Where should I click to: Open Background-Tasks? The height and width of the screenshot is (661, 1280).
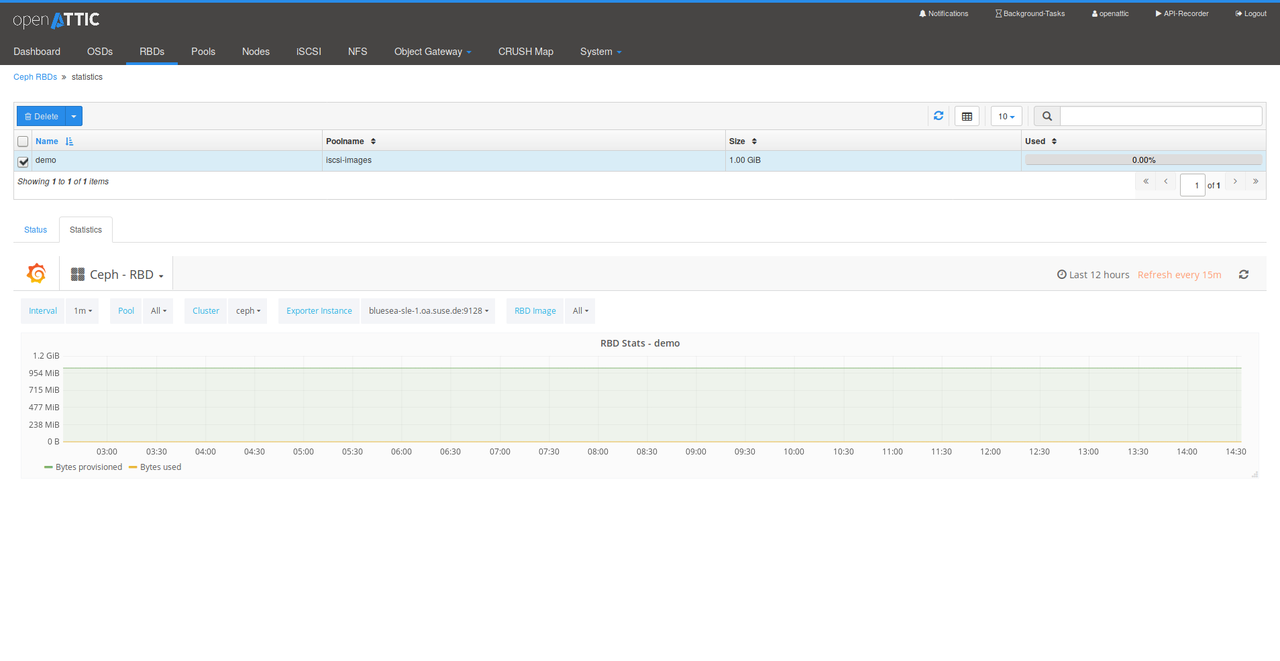(x=1030, y=14)
